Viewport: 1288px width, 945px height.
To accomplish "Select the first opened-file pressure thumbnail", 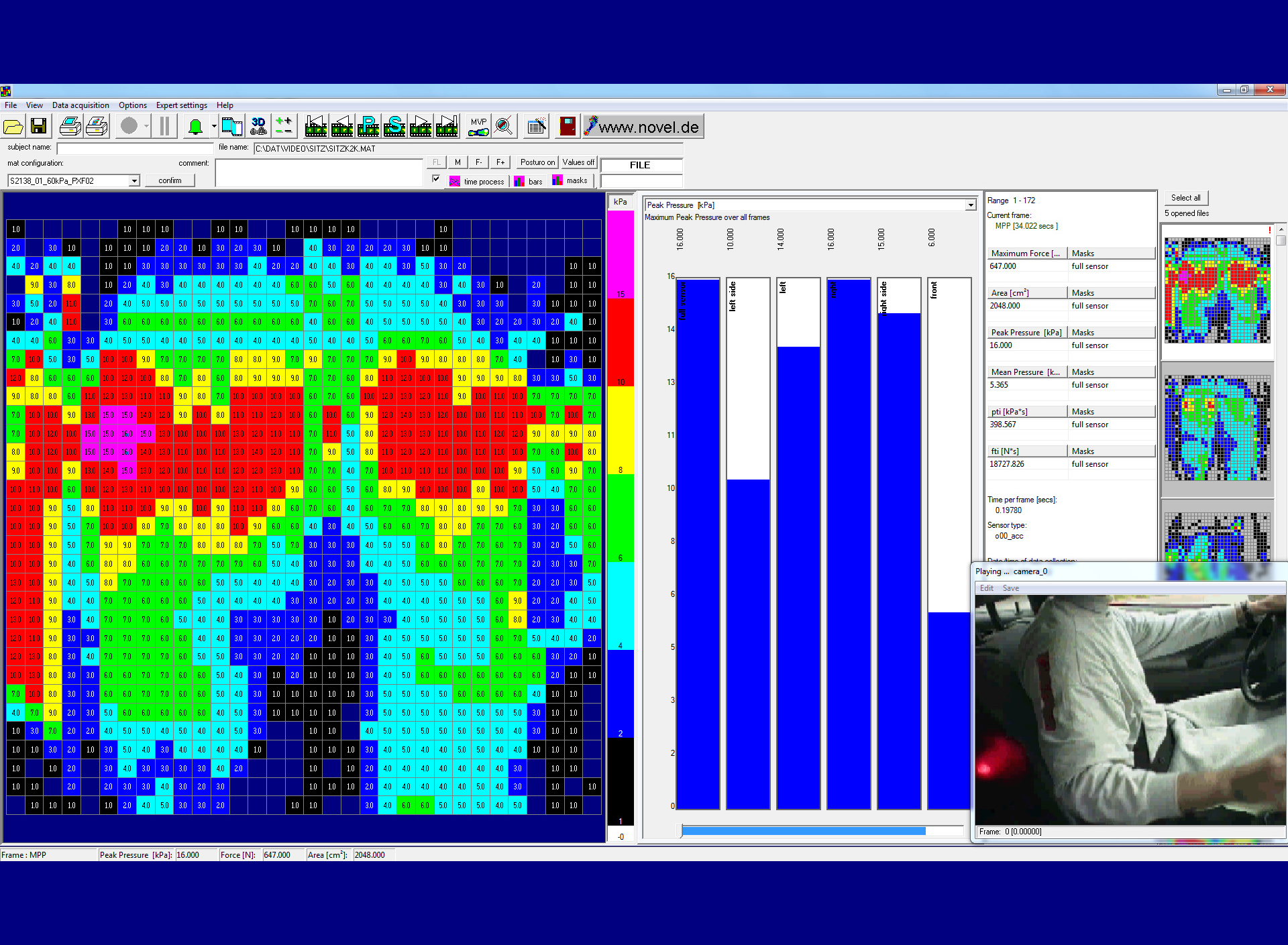I will pyautogui.click(x=1217, y=290).
